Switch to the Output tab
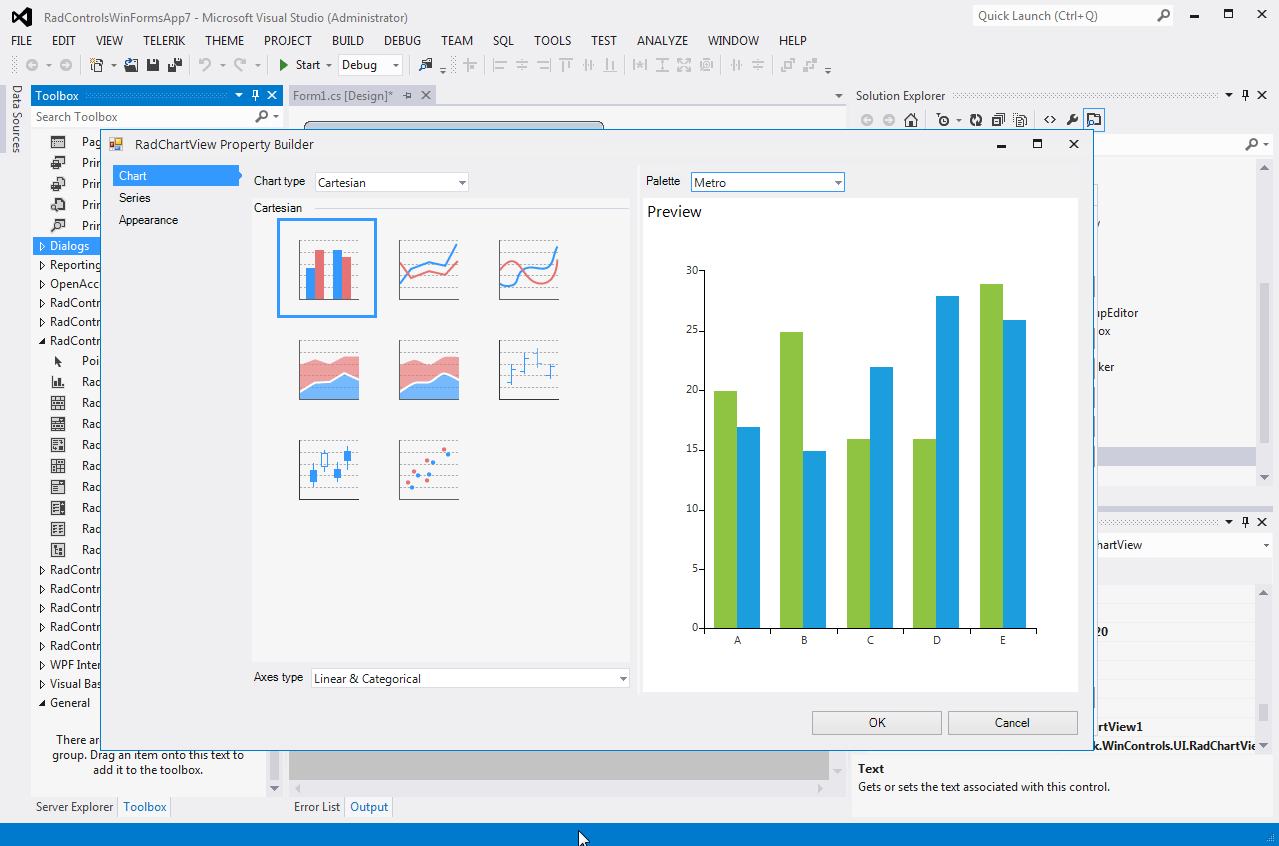 click(x=369, y=807)
